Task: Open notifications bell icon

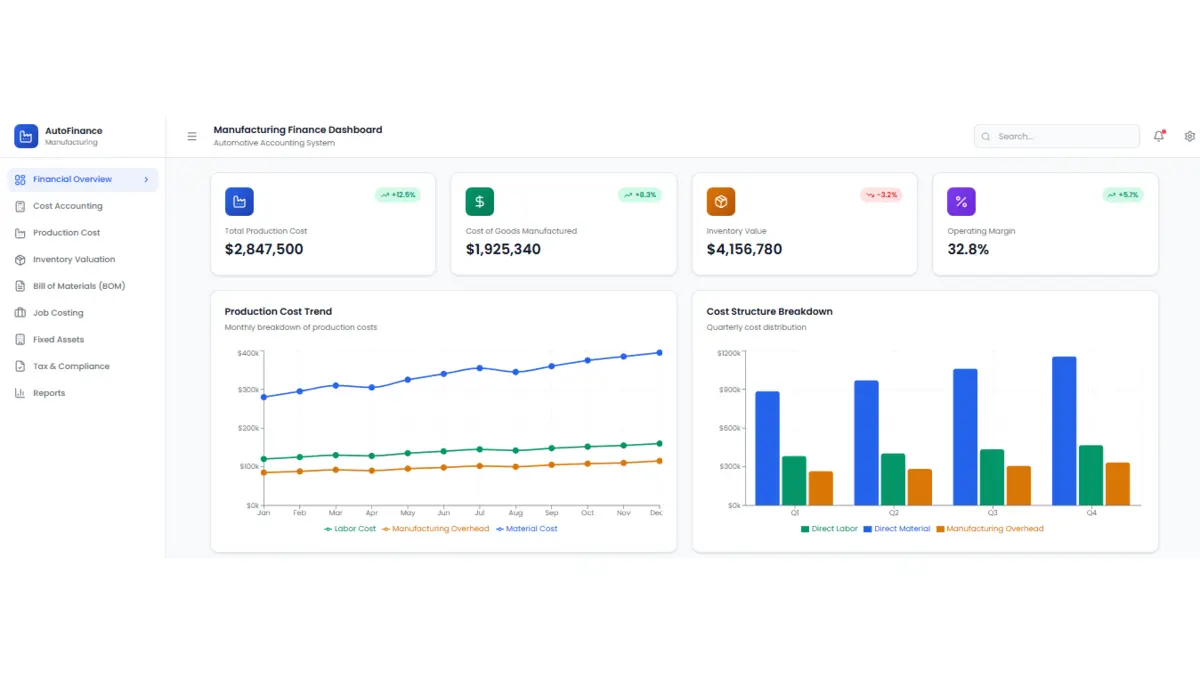Action: click(x=1159, y=136)
